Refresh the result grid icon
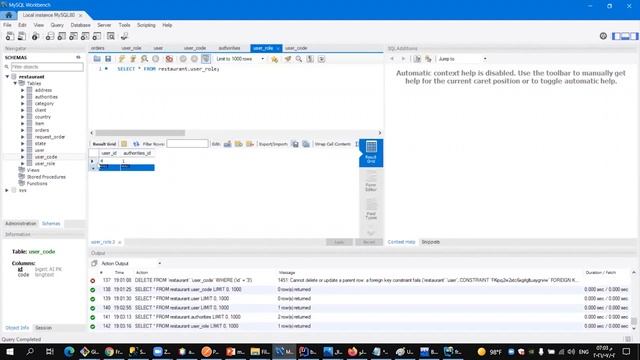 [136, 144]
